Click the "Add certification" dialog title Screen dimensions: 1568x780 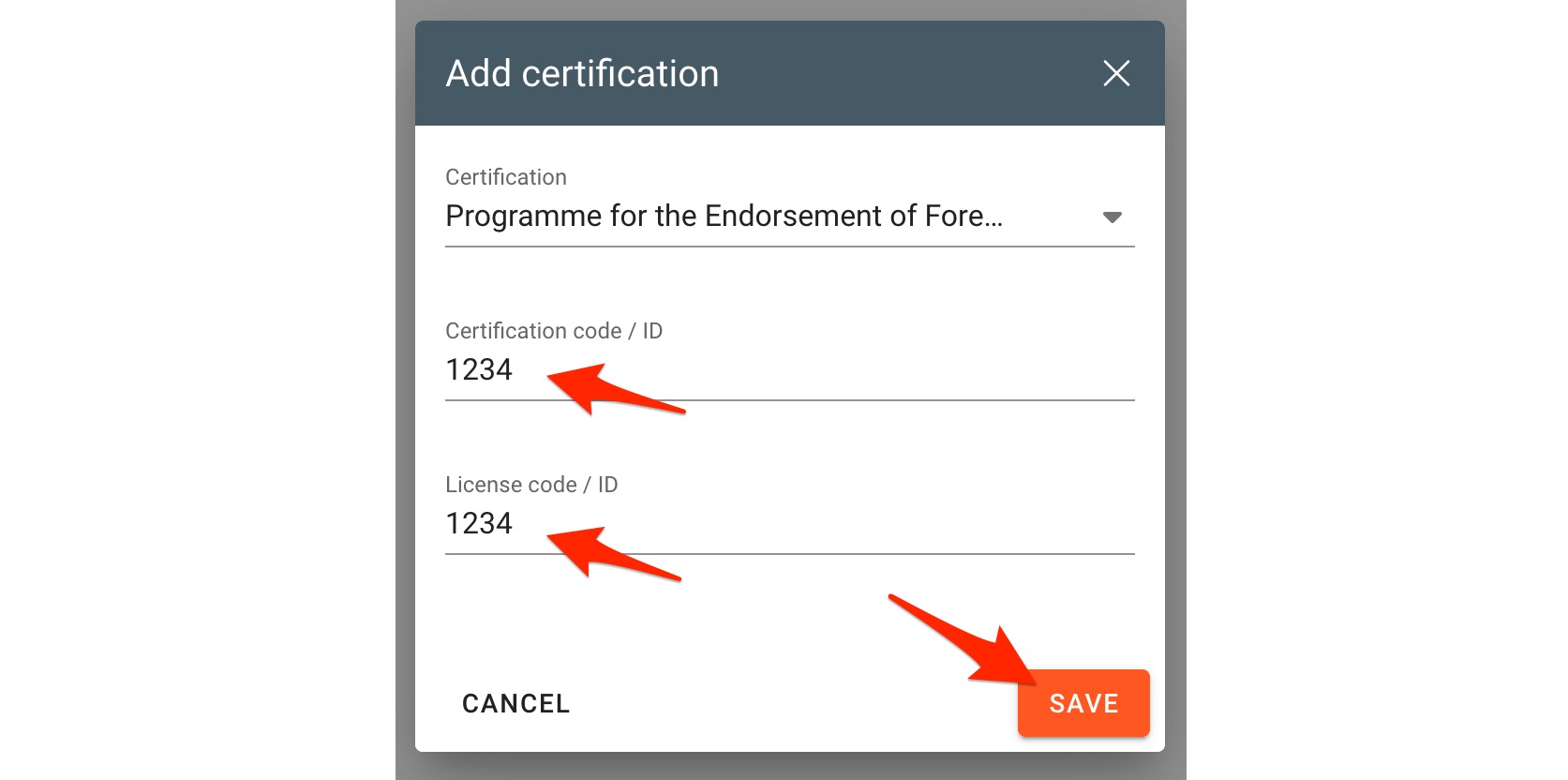pos(582,74)
